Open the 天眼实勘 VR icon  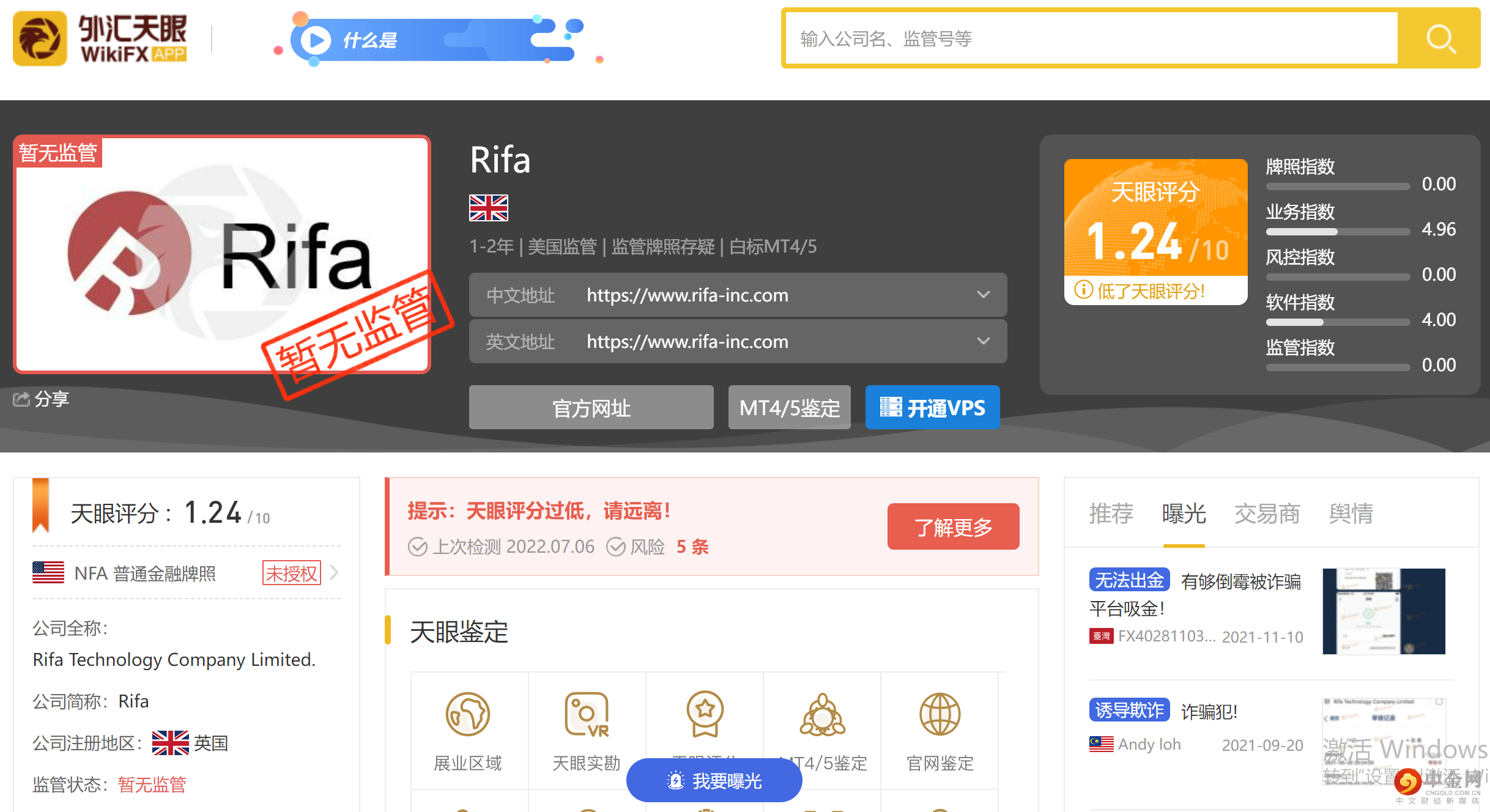(586, 714)
